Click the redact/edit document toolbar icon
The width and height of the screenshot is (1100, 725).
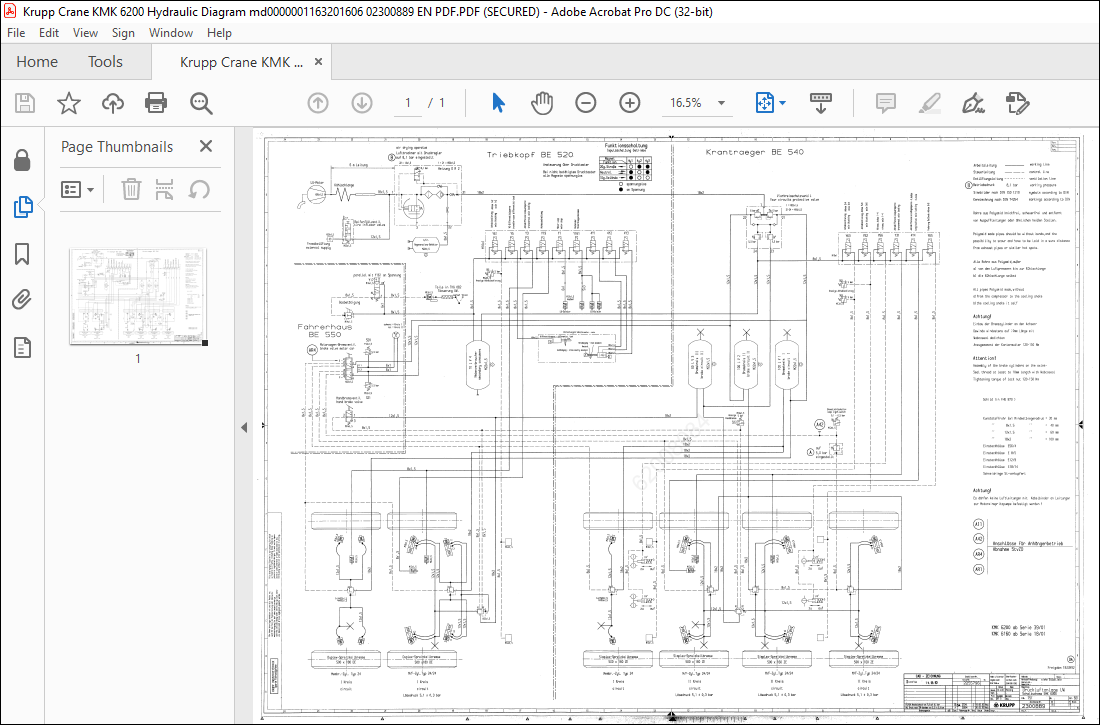[x=1017, y=103]
